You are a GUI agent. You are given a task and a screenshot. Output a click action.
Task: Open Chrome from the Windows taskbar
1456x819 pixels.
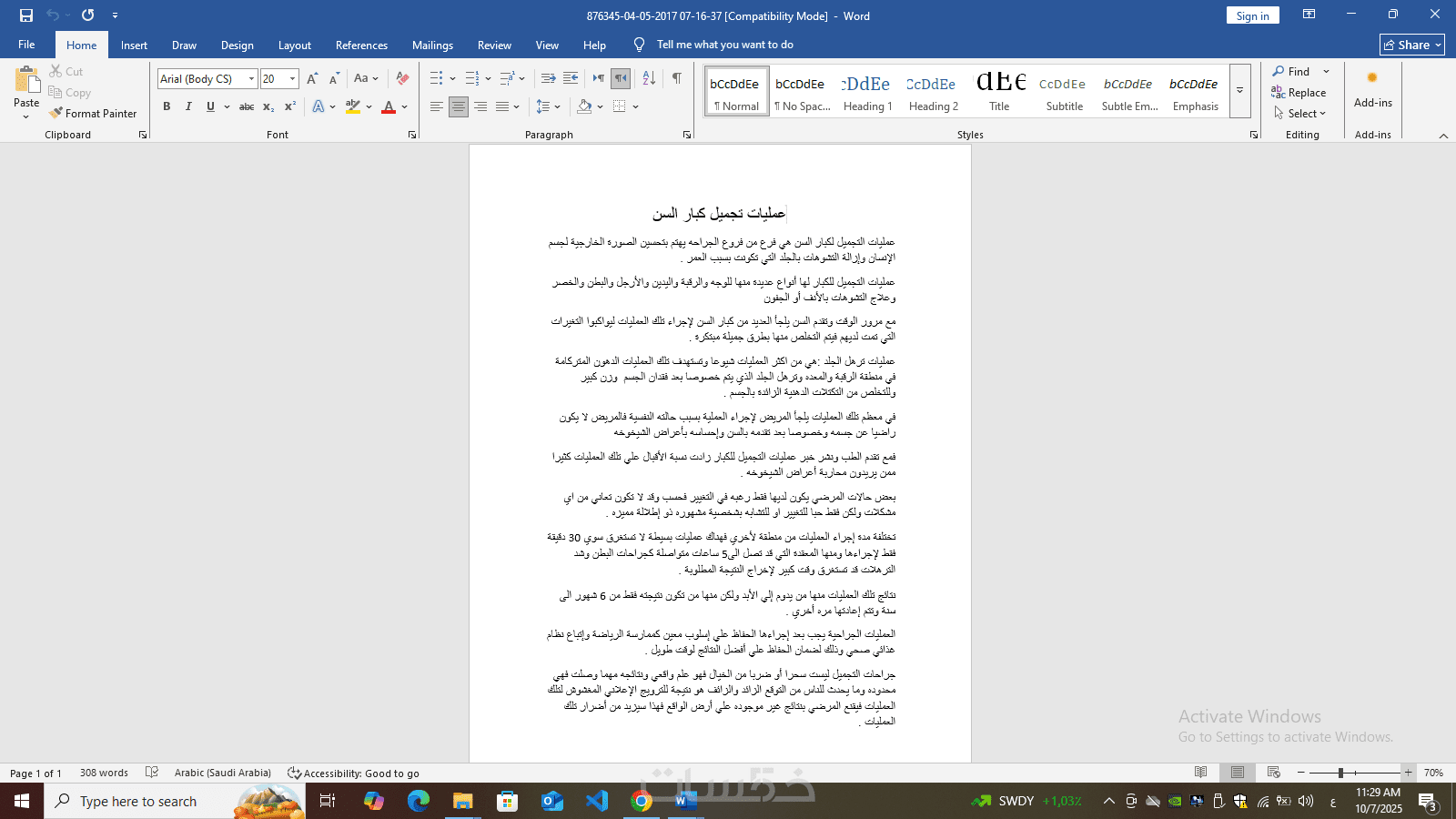[642, 801]
